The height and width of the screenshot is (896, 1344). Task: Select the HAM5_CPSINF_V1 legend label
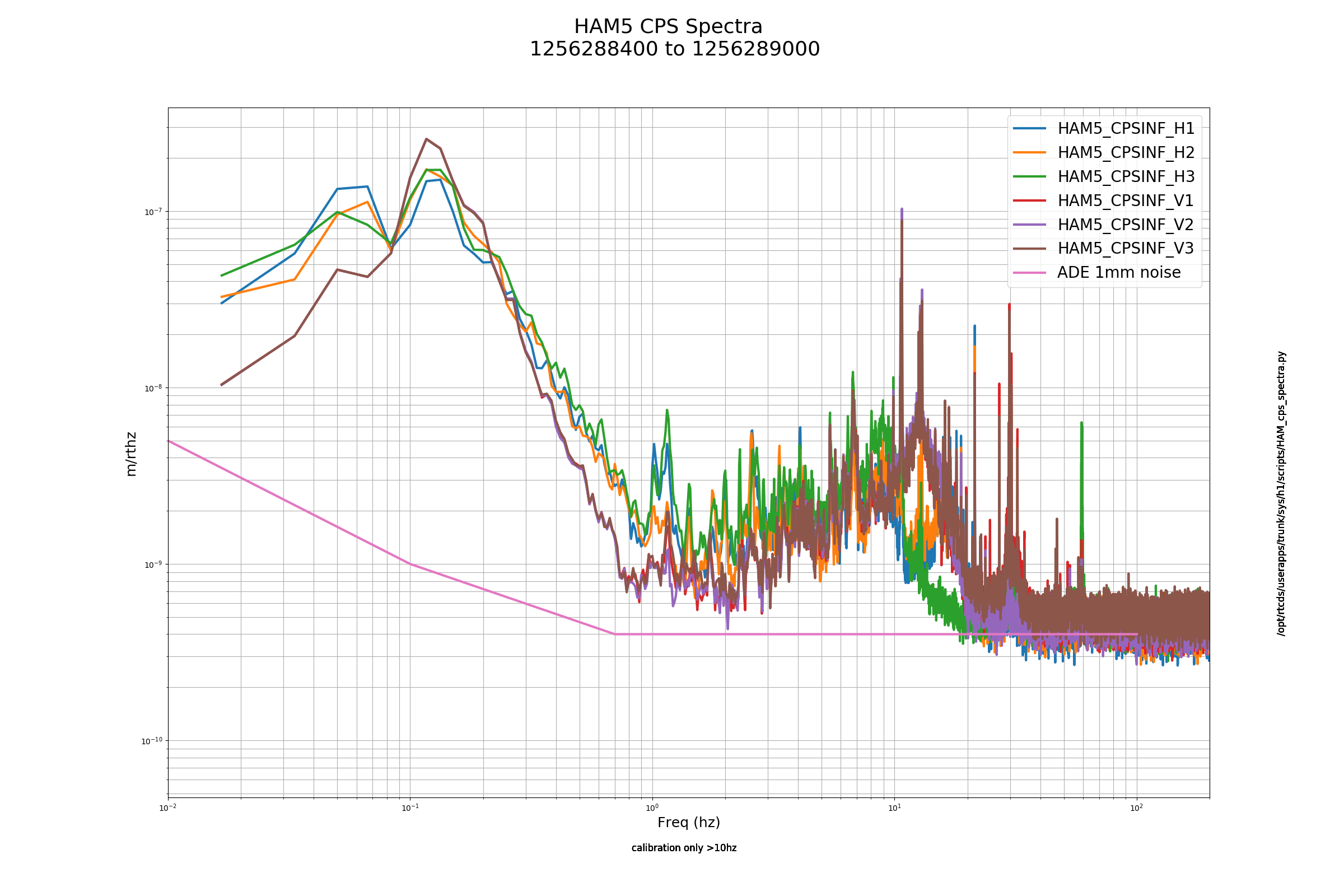(1126, 200)
